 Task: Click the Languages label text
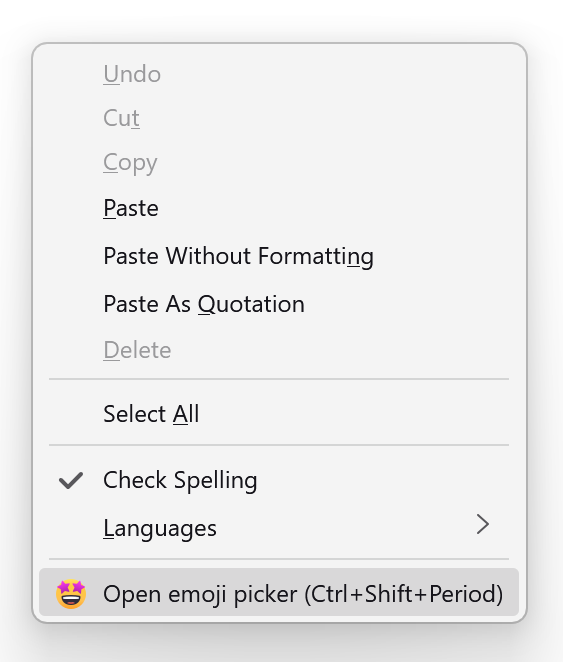click(x=160, y=529)
